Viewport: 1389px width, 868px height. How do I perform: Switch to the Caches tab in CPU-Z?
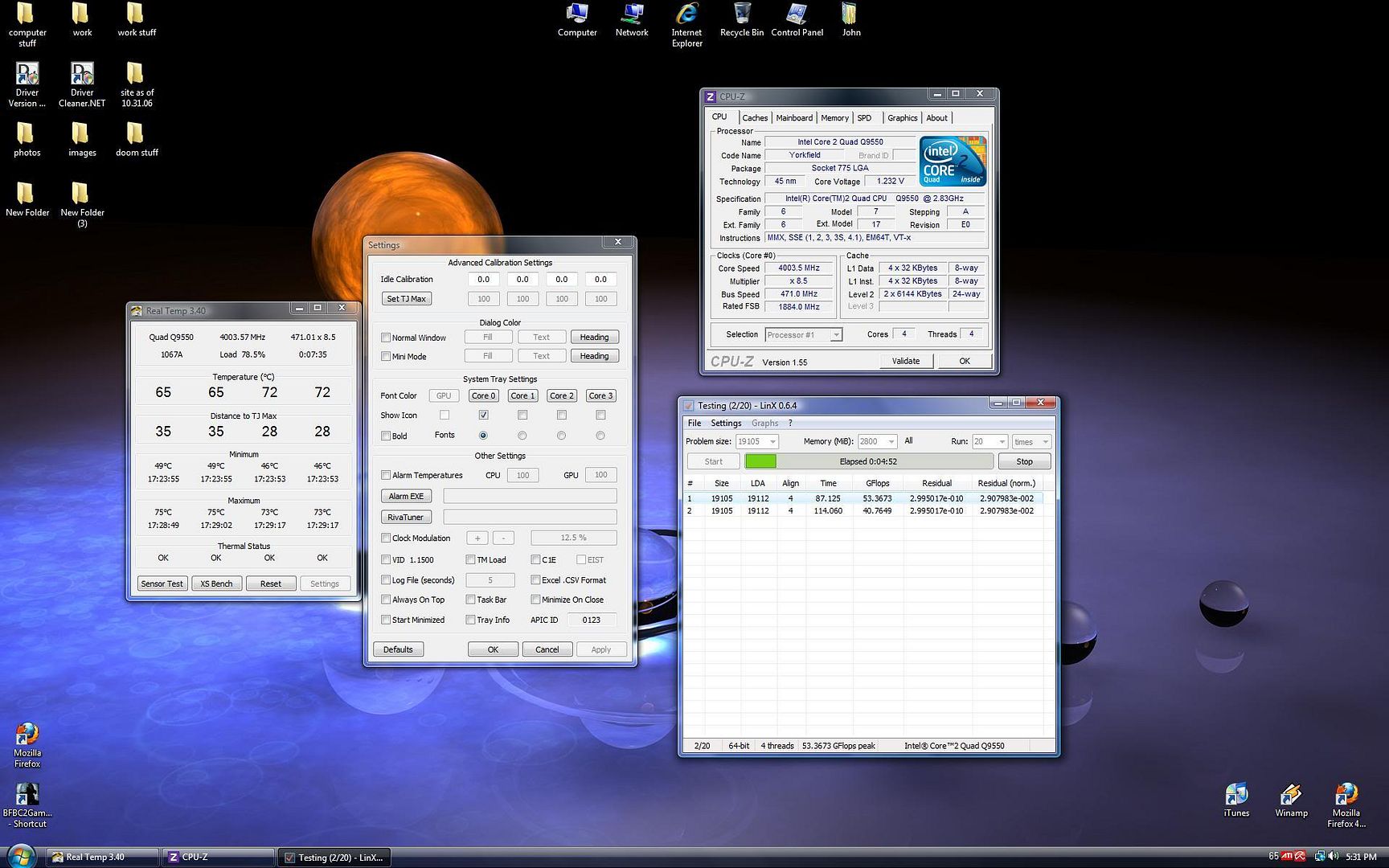(755, 118)
